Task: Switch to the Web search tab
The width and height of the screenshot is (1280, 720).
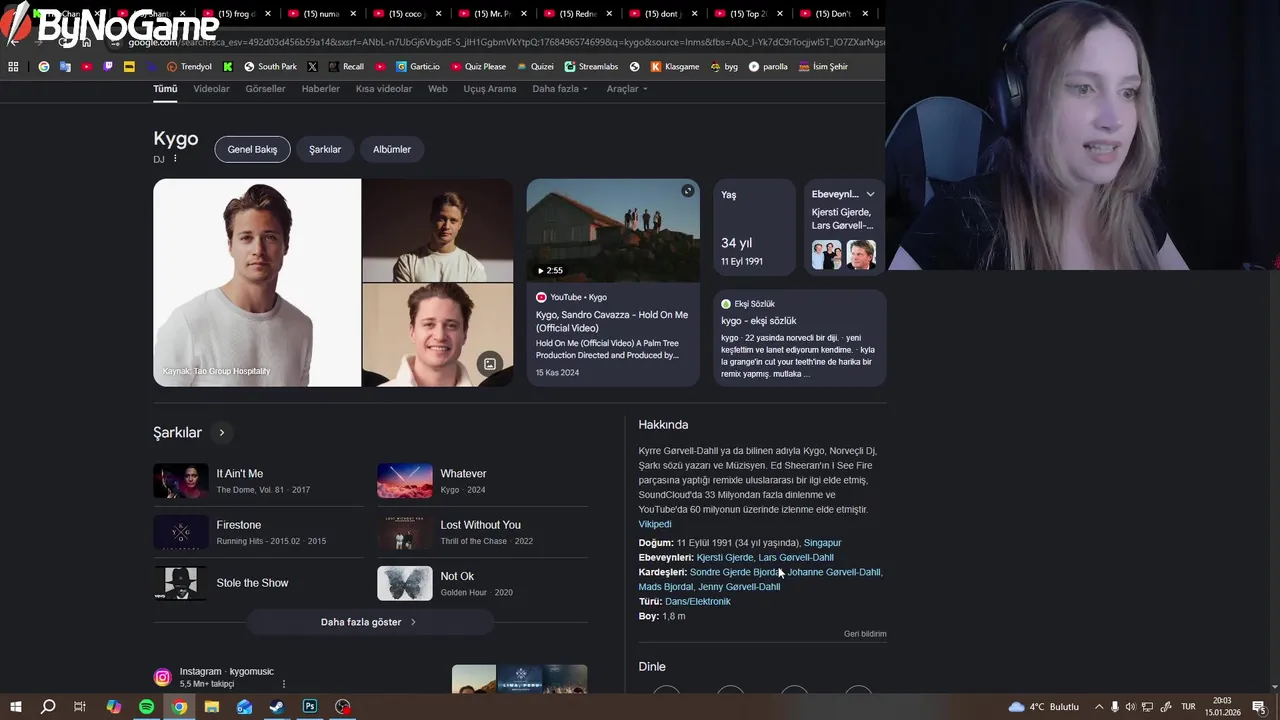Action: (438, 89)
